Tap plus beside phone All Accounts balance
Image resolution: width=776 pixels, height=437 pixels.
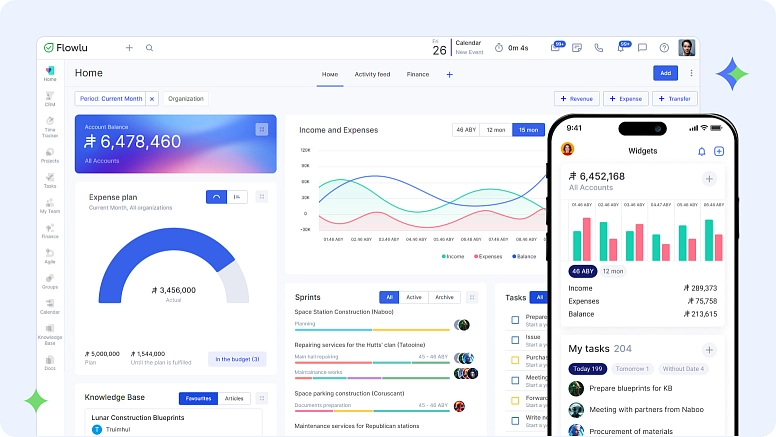coord(709,179)
